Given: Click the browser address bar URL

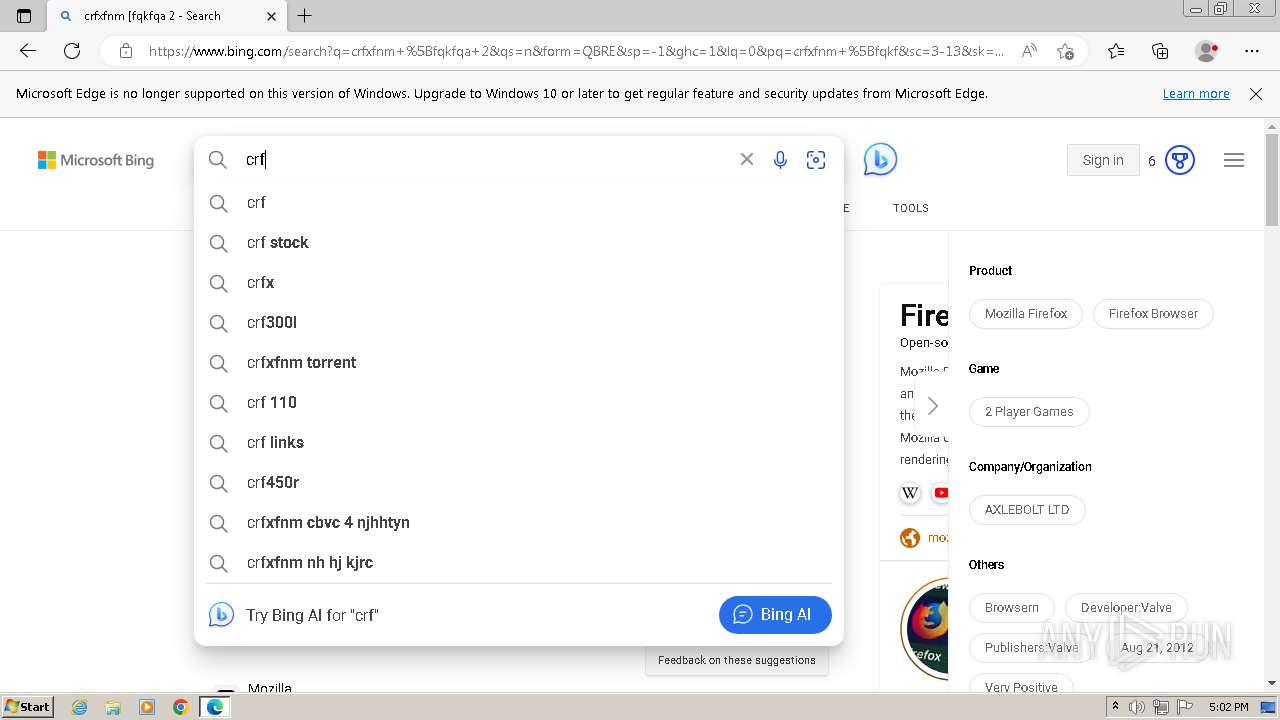Looking at the screenshot, I should click(x=576, y=51).
